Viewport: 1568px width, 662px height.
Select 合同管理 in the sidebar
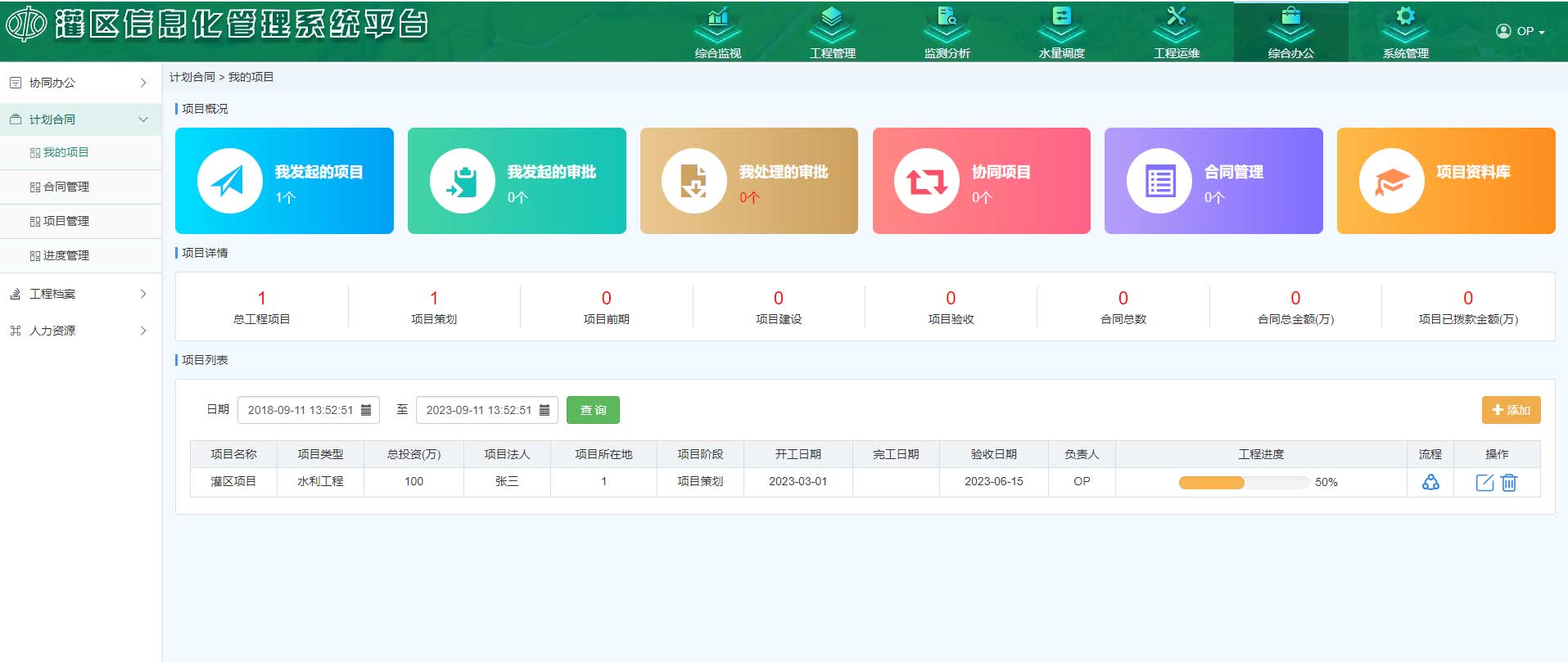(x=66, y=187)
